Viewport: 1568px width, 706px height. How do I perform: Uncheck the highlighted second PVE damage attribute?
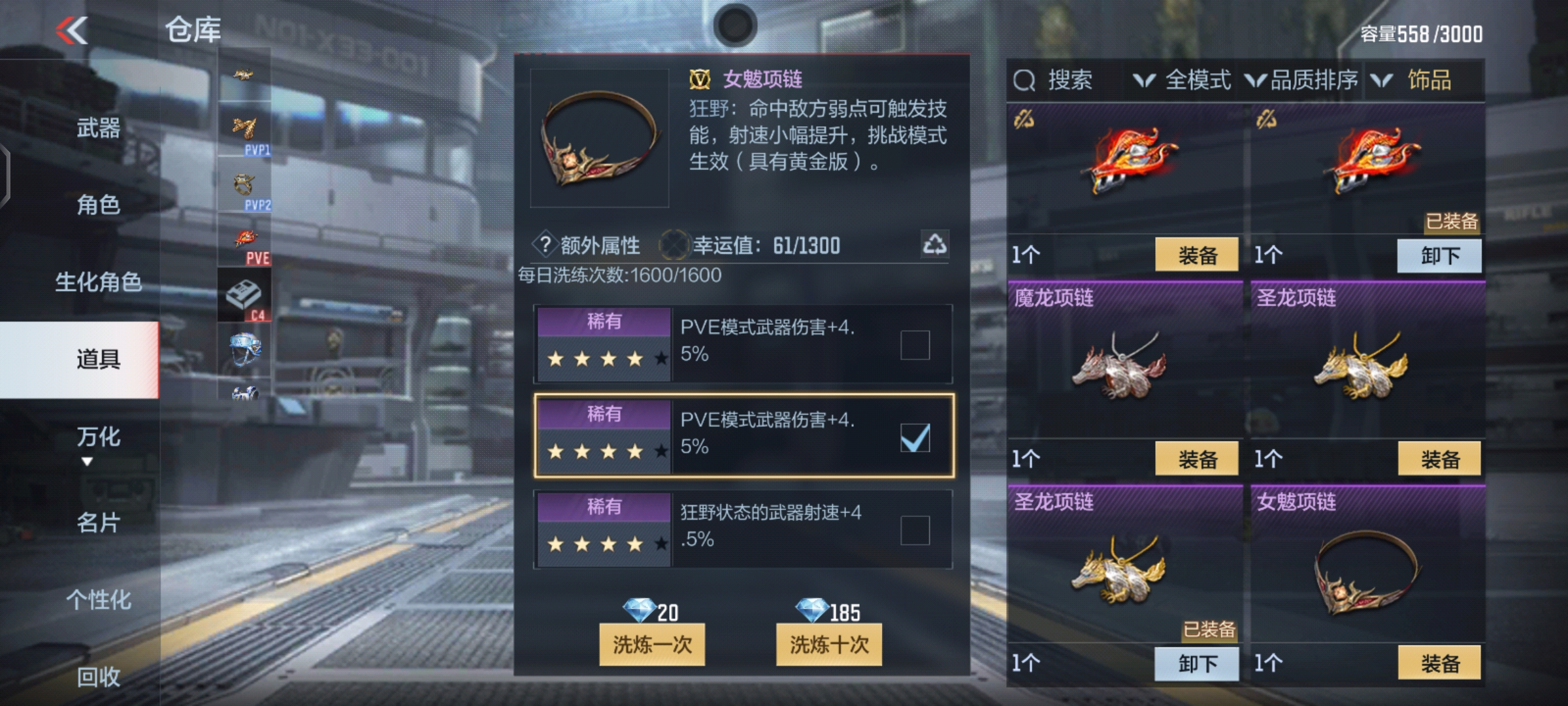pos(915,437)
